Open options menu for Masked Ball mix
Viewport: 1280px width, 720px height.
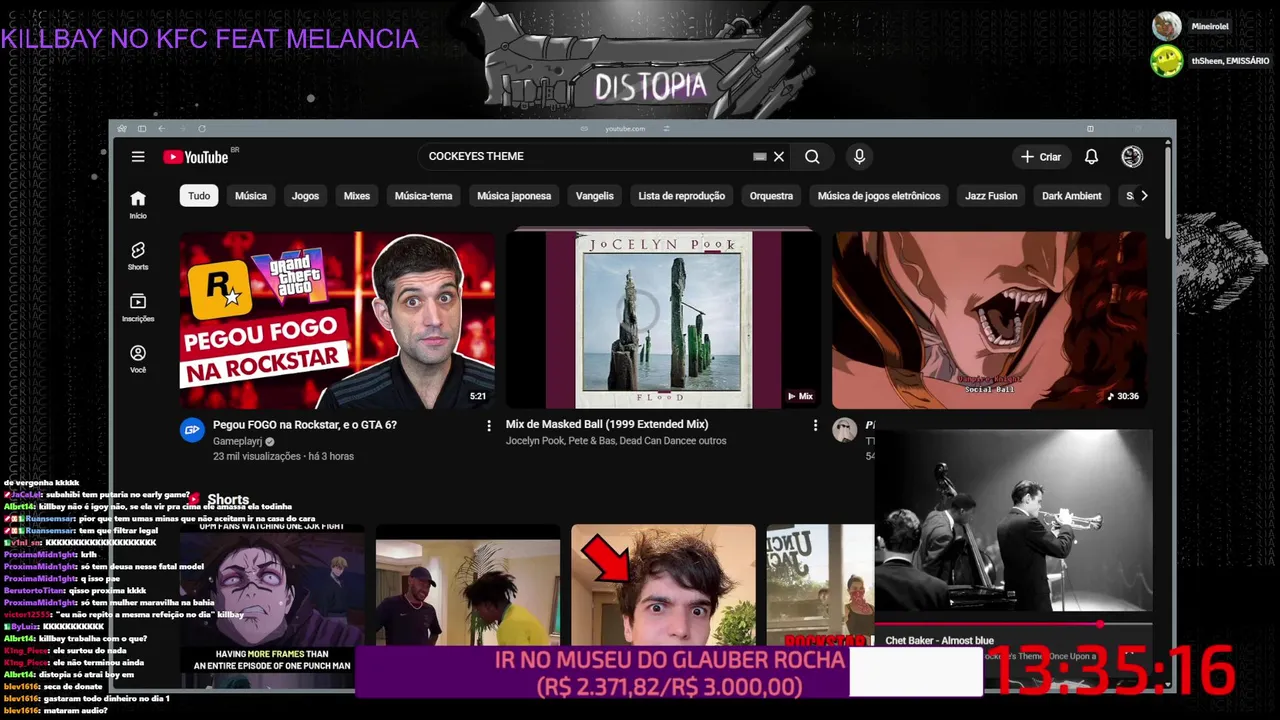(x=815, y=426)
